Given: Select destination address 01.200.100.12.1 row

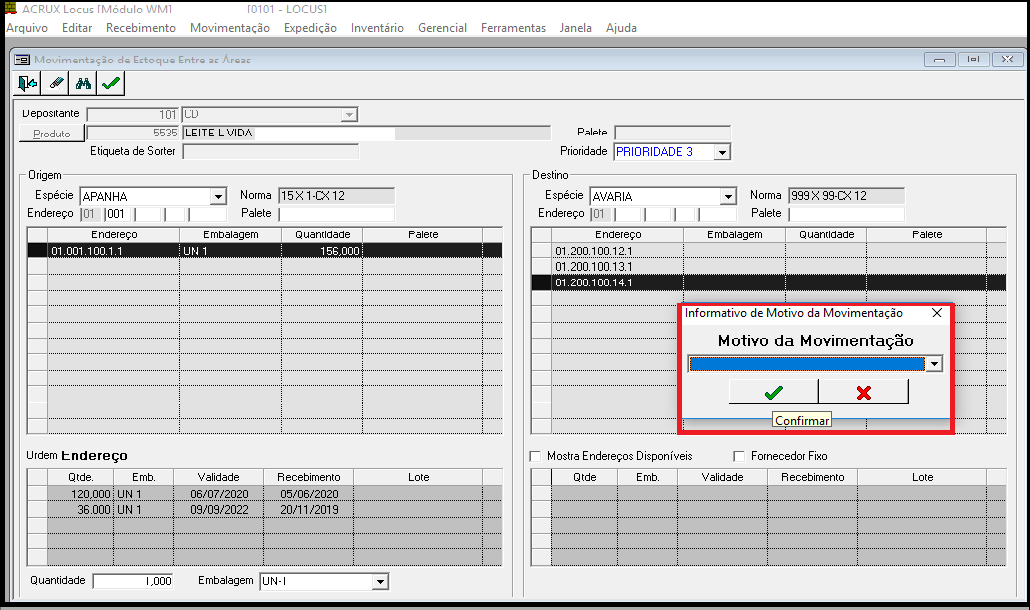Looking at the screenshot, I should [607, 251].
